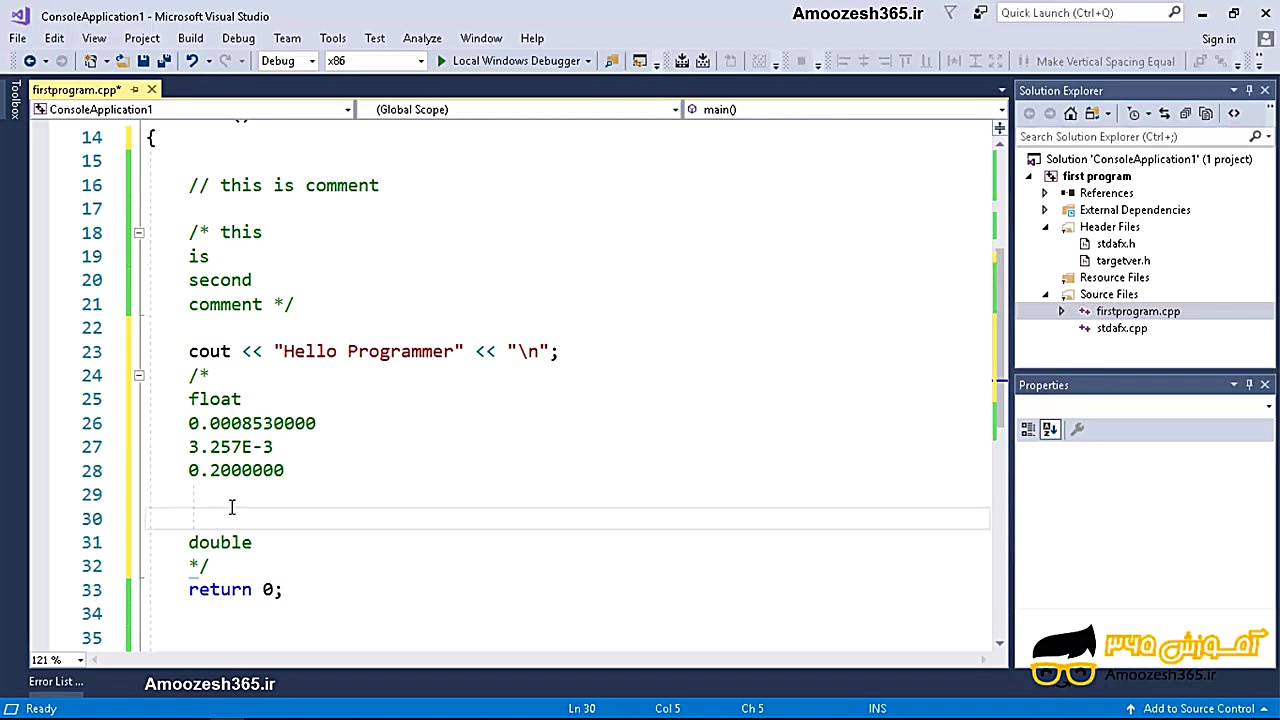Click the Undo icon in the toolbar
The width and height of the screenshot is (1280, 720).
tap(192, 61)
